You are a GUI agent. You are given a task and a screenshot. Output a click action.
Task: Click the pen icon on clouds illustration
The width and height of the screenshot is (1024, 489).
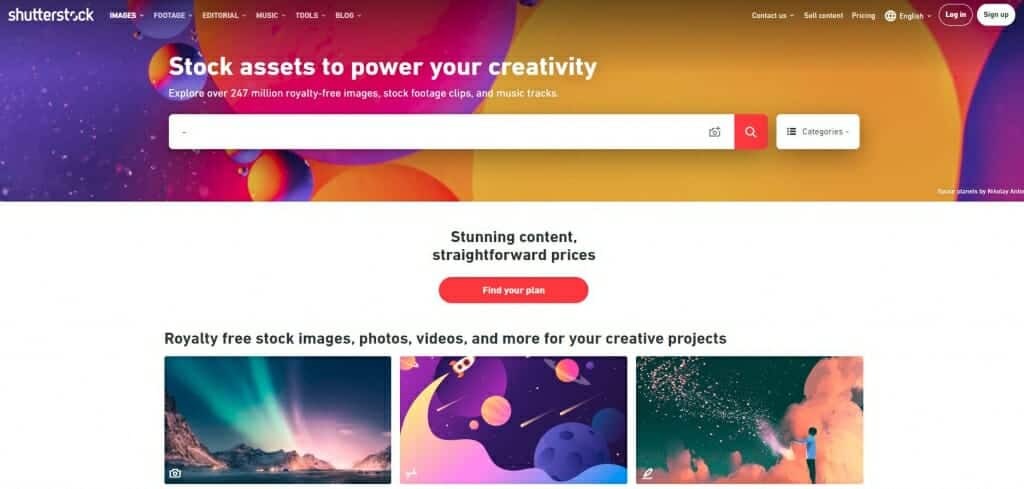pyautogui.click(x=647, y=473)
